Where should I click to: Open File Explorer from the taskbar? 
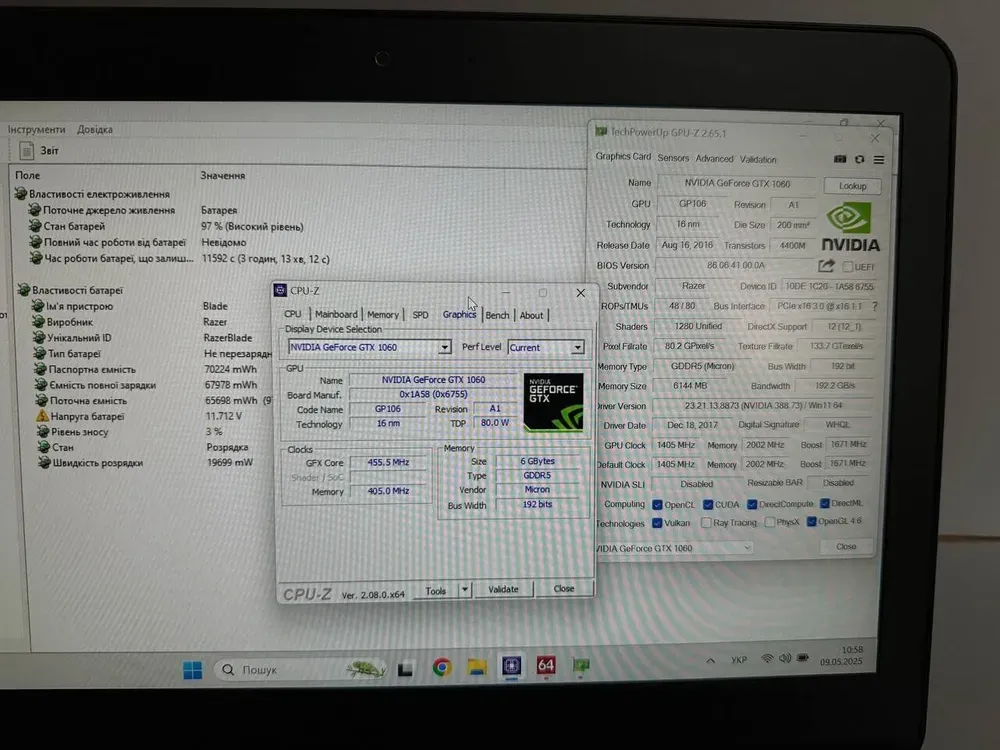pos(477,667)
